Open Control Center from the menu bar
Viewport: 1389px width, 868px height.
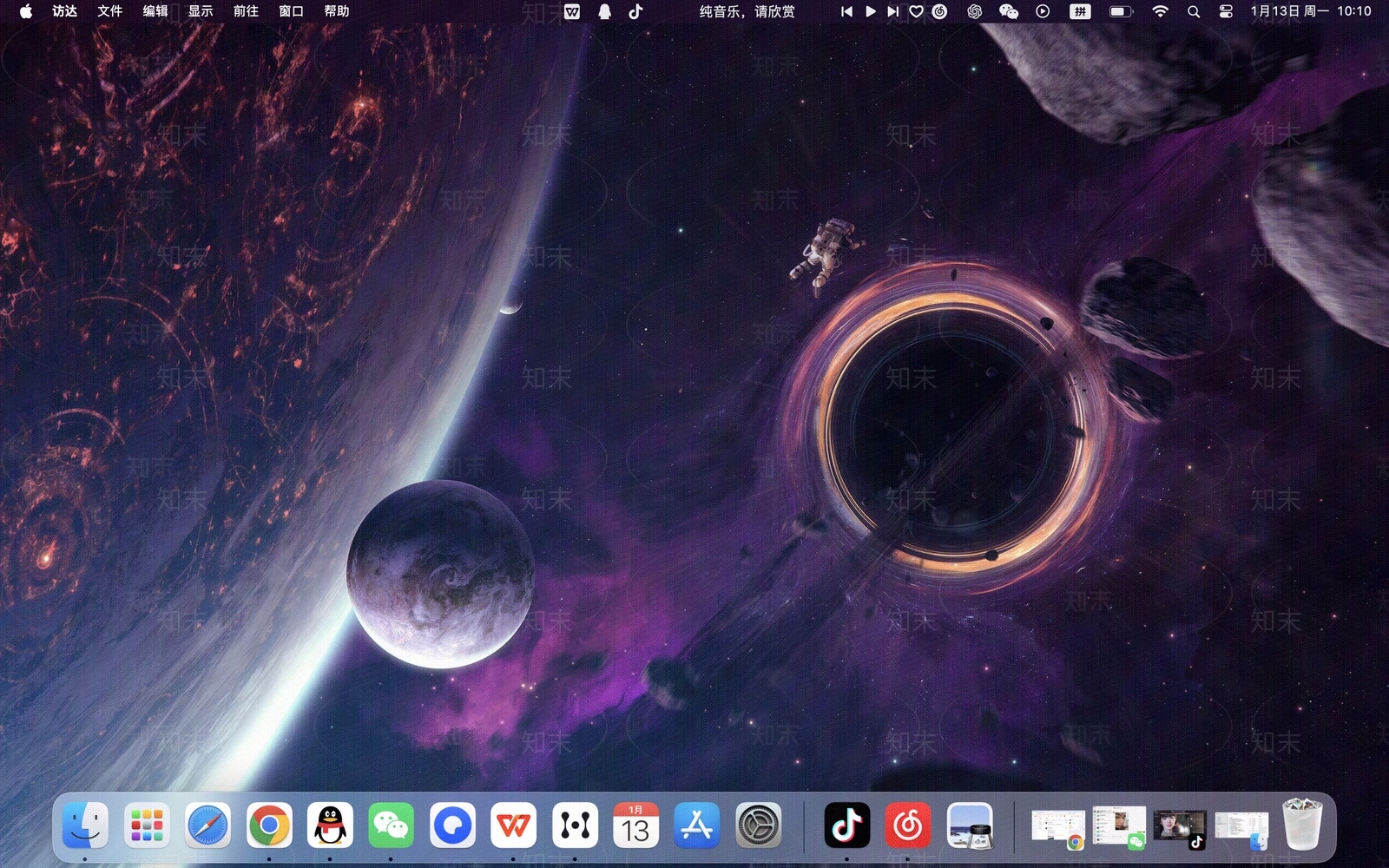tap(1225, 12)
